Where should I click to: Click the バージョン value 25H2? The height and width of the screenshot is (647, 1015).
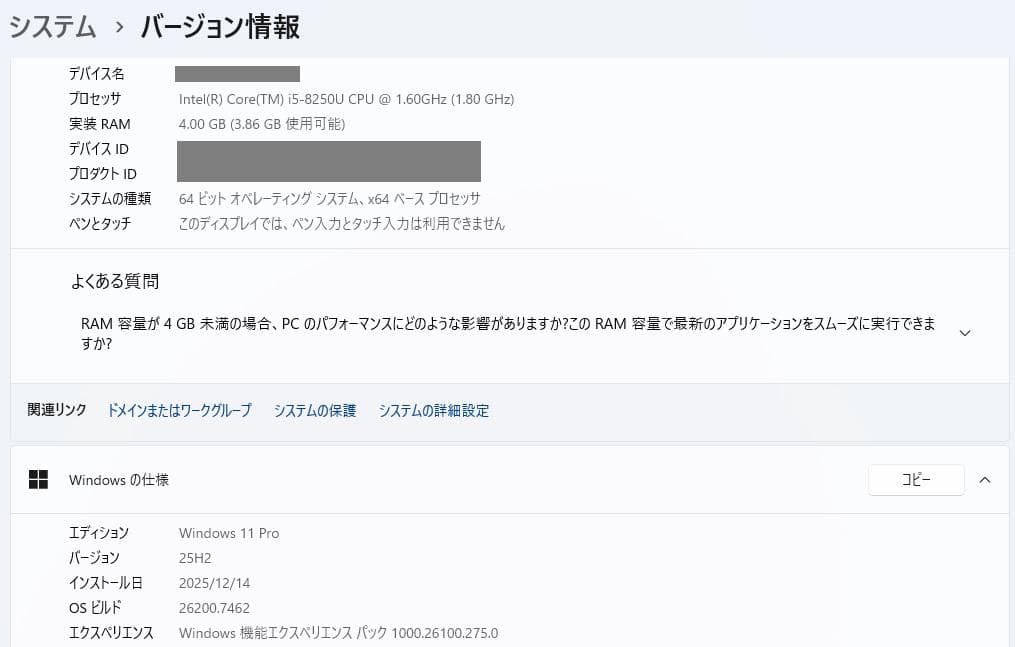coord(194,558)
